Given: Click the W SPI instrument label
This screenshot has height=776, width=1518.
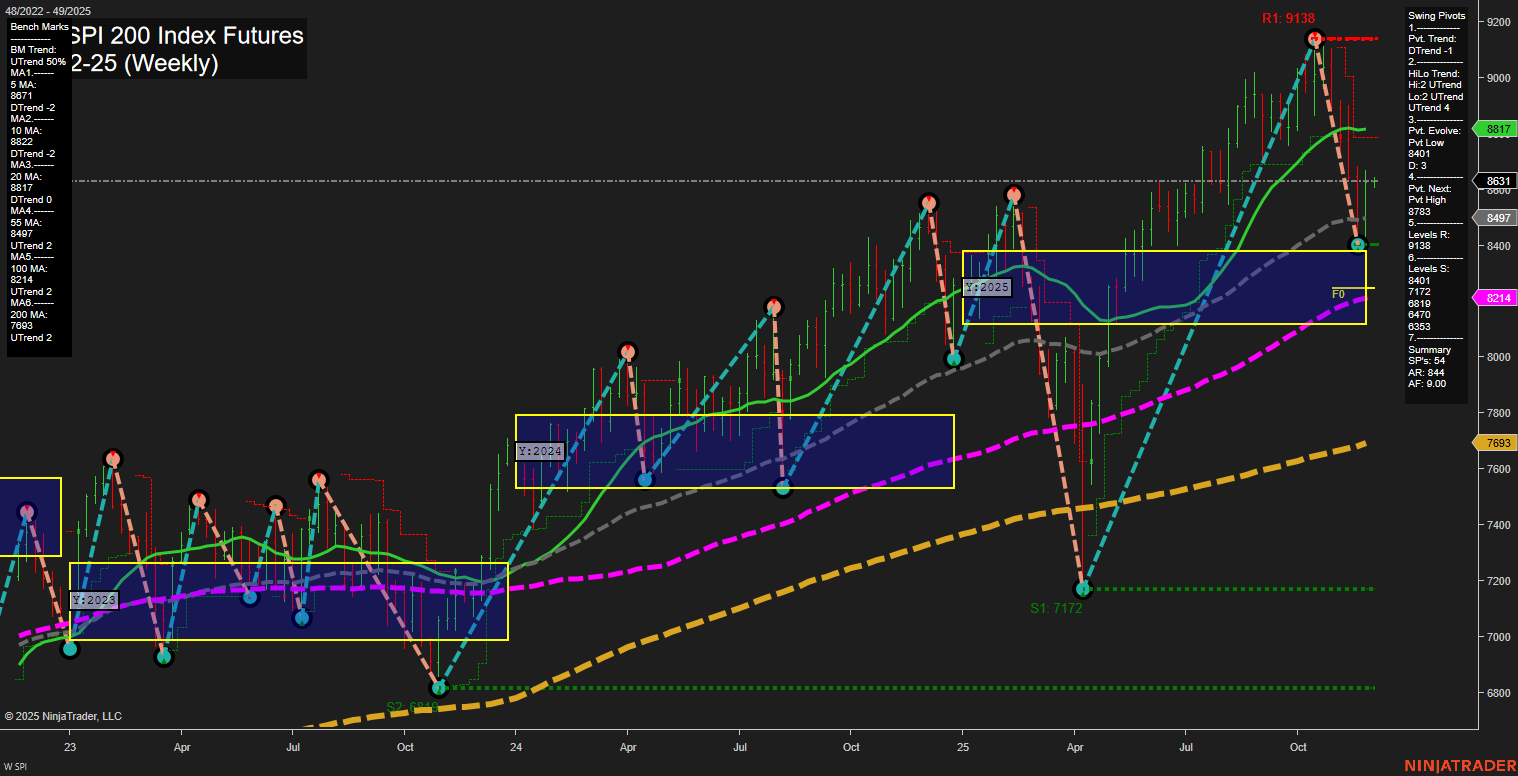Looking at the screenshot, I should [x=14, y=766].
